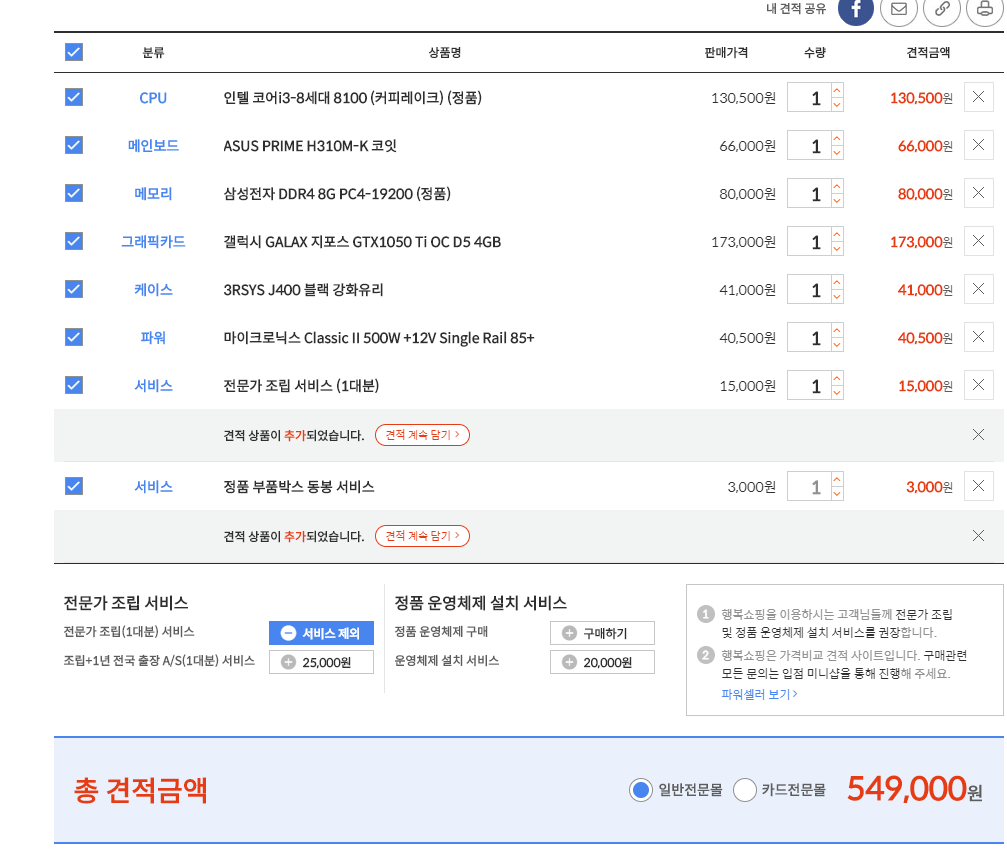Print the estimate with printer icon
The height and width of the screenshot is (854, 1007).
tap(985, 9)
